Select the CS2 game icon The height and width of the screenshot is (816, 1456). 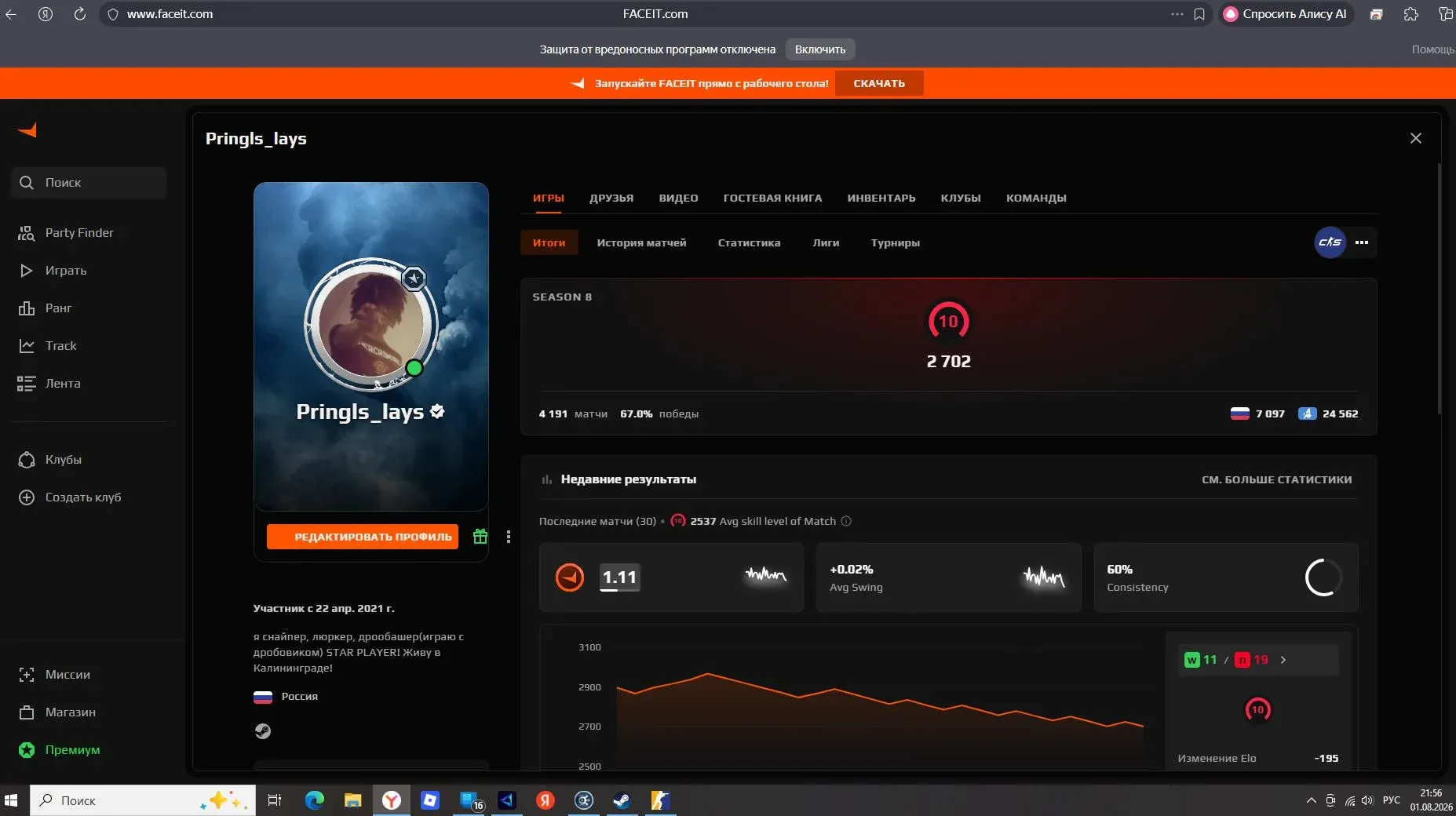click(1330, 242)
